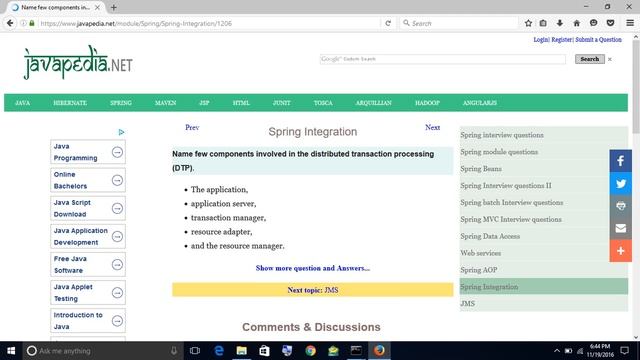
Task: Show hidden system tray icons
Action: click(557, 351)
